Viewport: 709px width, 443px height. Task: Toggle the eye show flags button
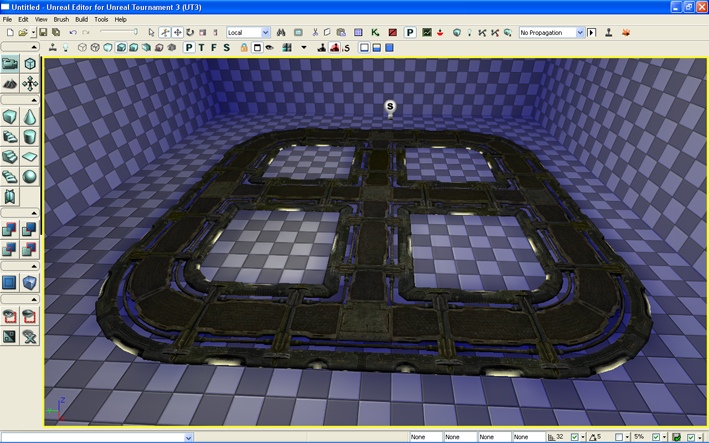point(270,47)
